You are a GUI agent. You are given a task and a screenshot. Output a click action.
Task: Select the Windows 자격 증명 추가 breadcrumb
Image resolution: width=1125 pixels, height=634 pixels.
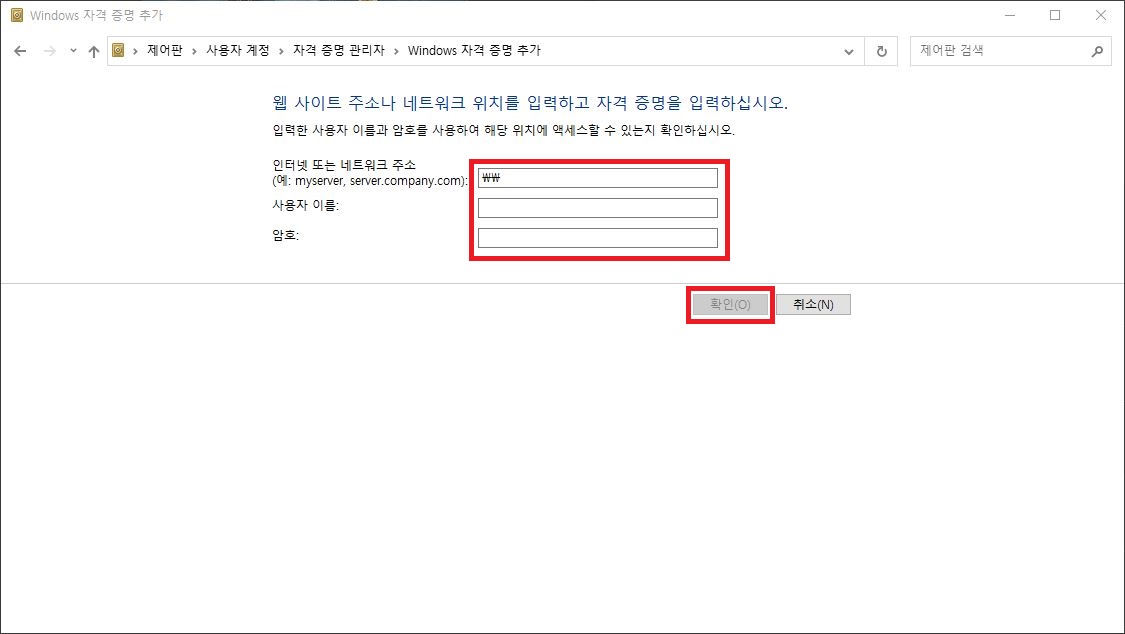point(474,50)
